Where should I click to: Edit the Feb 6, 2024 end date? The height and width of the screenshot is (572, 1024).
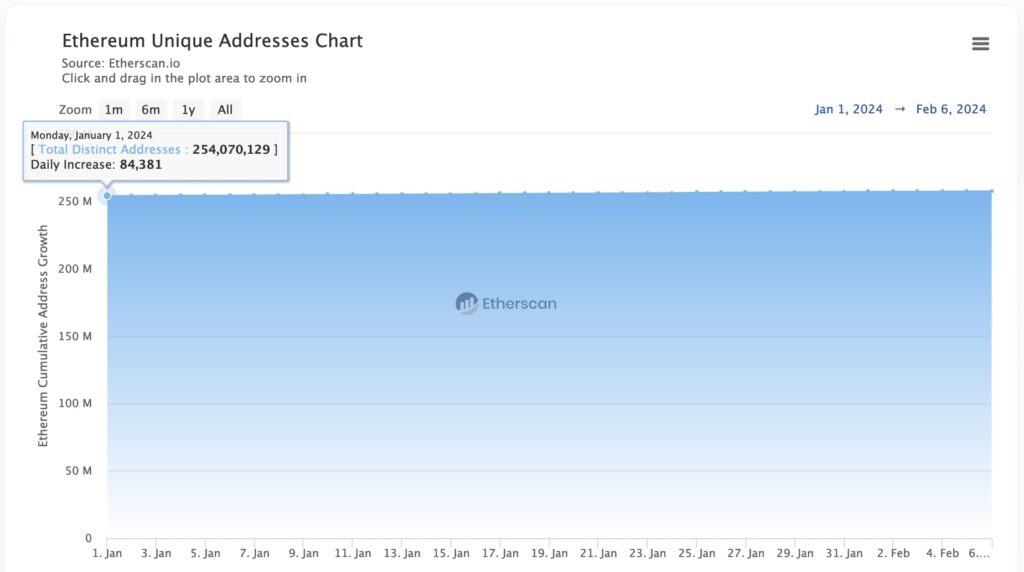click(x=951, y=109)
